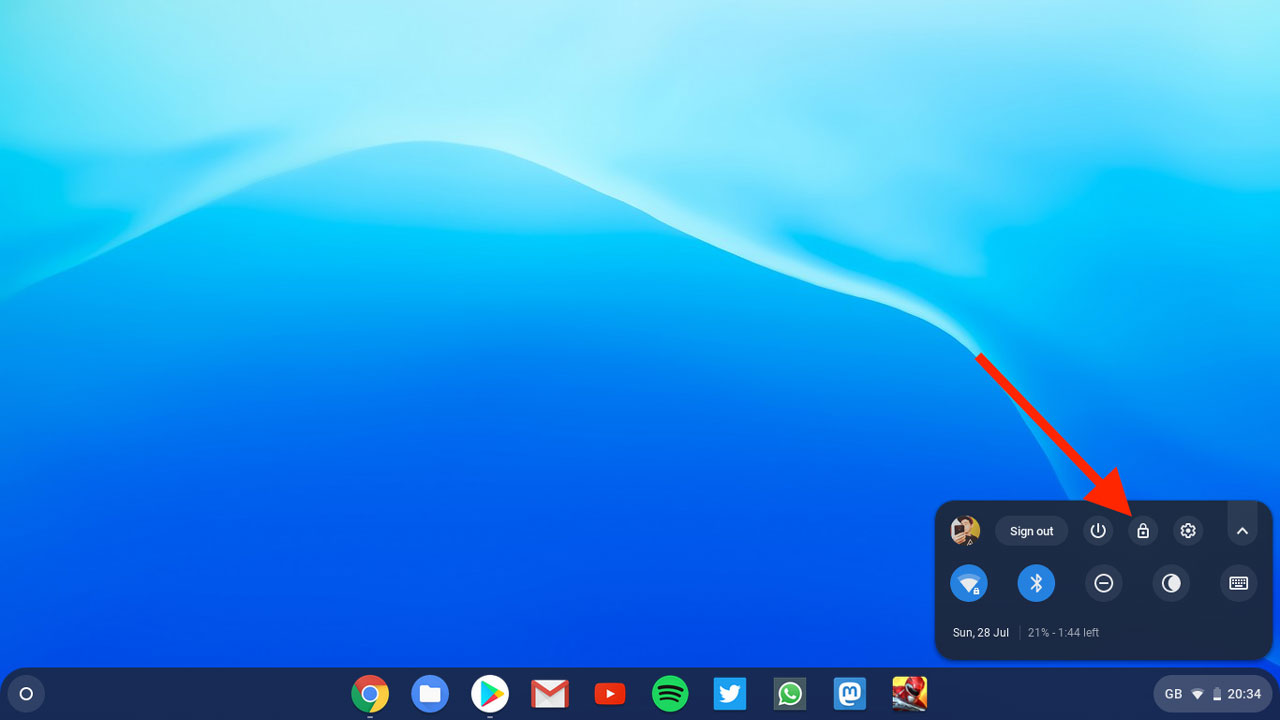Open WhatsApp from the shelf
The image size is (1280, 720).
[x=790, y=693]
